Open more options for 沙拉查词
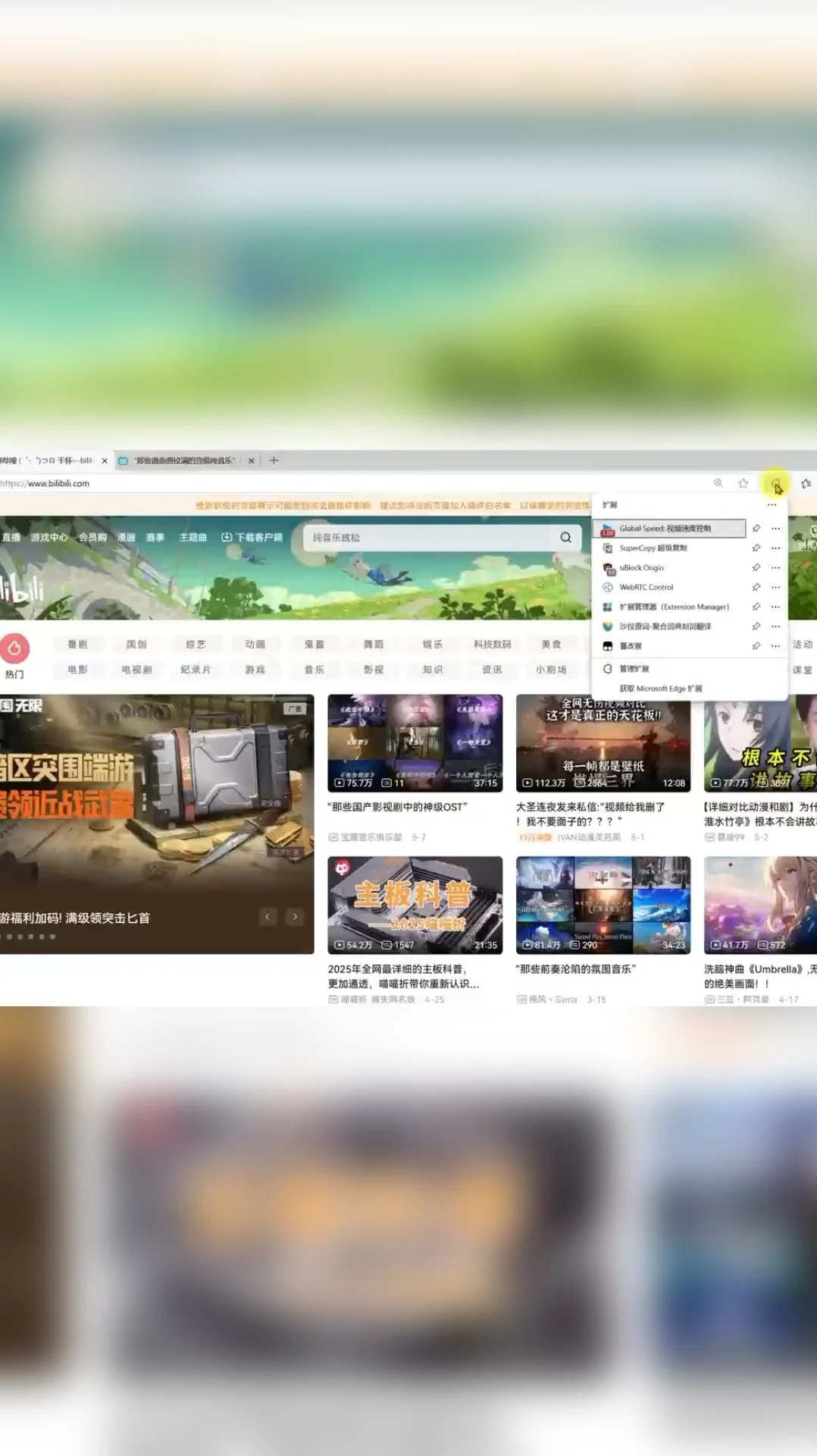The image size is (817, 1456). click(x=775, y=626)
